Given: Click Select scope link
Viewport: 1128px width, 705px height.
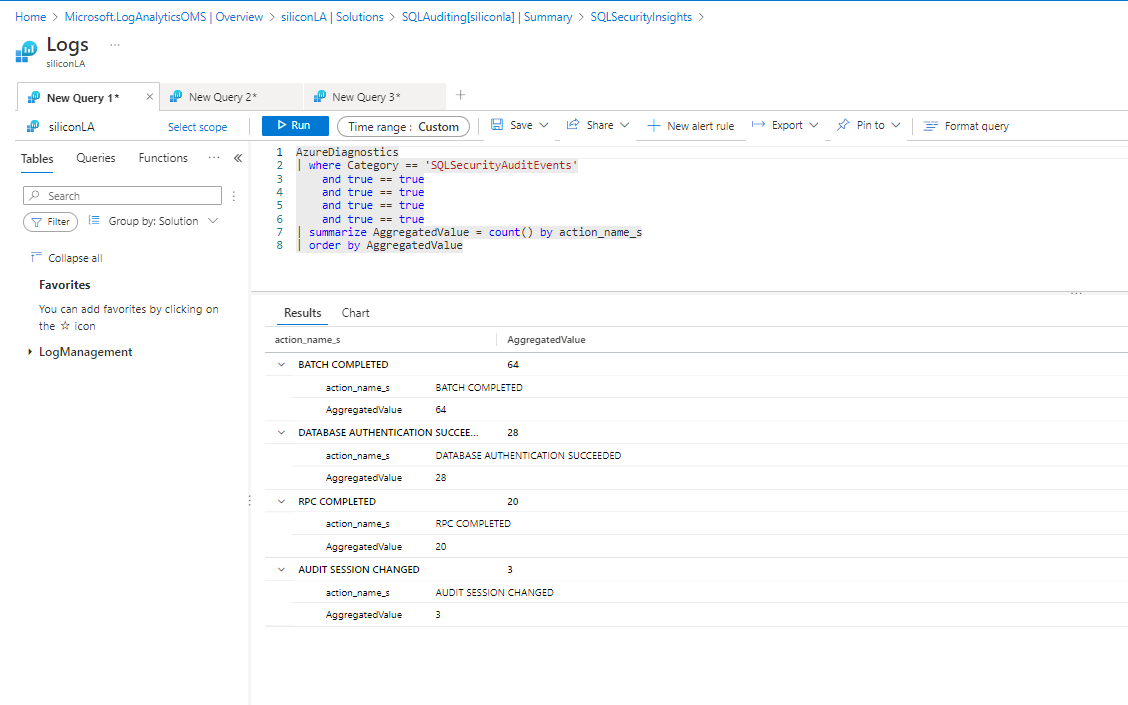Looking at the screenshot, I should [x=197, y=127].
